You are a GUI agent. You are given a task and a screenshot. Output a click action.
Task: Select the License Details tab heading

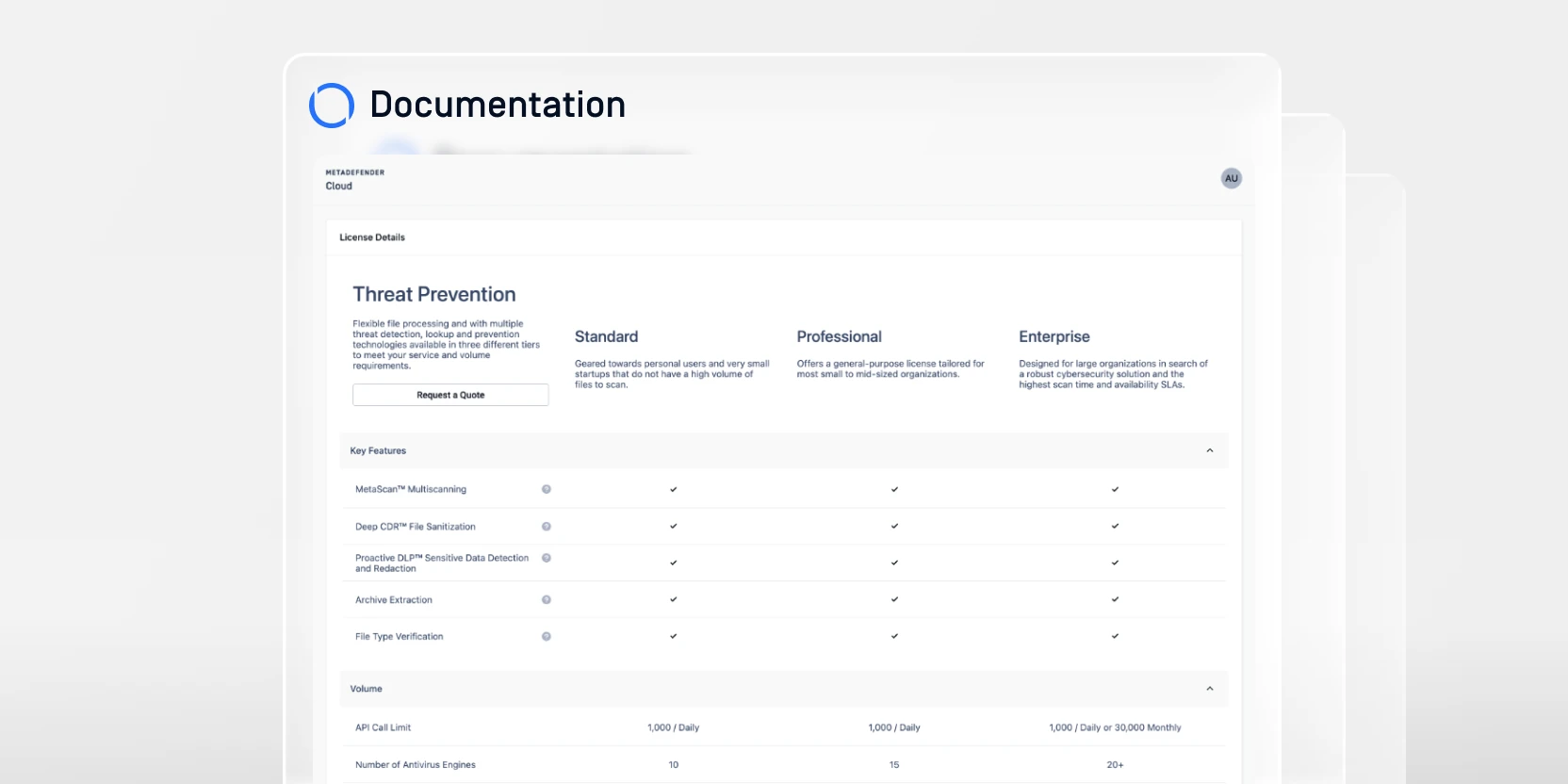tap(372, 237)
